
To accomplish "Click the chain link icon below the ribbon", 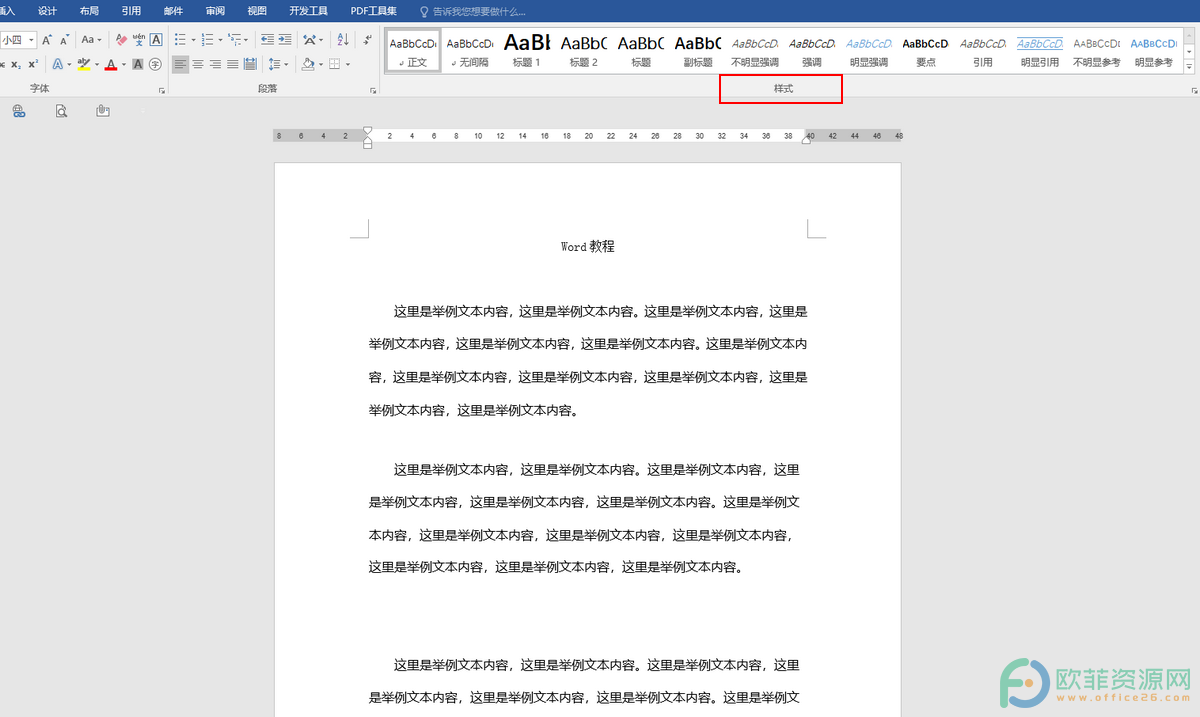I will (x=19, y=111).
